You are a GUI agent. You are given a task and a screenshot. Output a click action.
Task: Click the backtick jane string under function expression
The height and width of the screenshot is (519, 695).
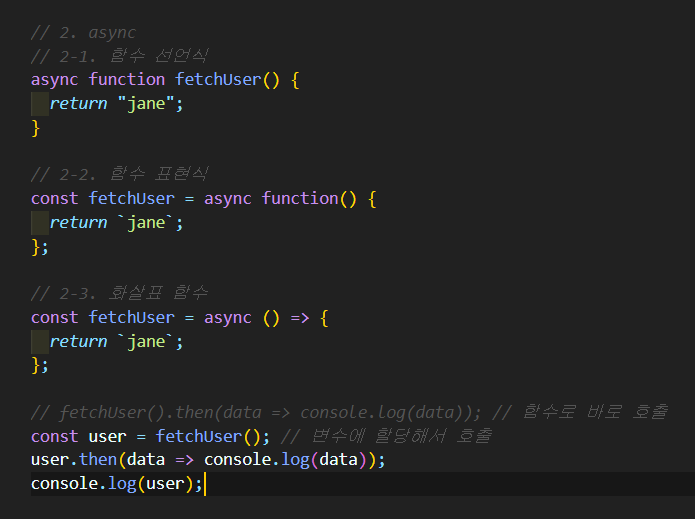[x=147, y=222]
